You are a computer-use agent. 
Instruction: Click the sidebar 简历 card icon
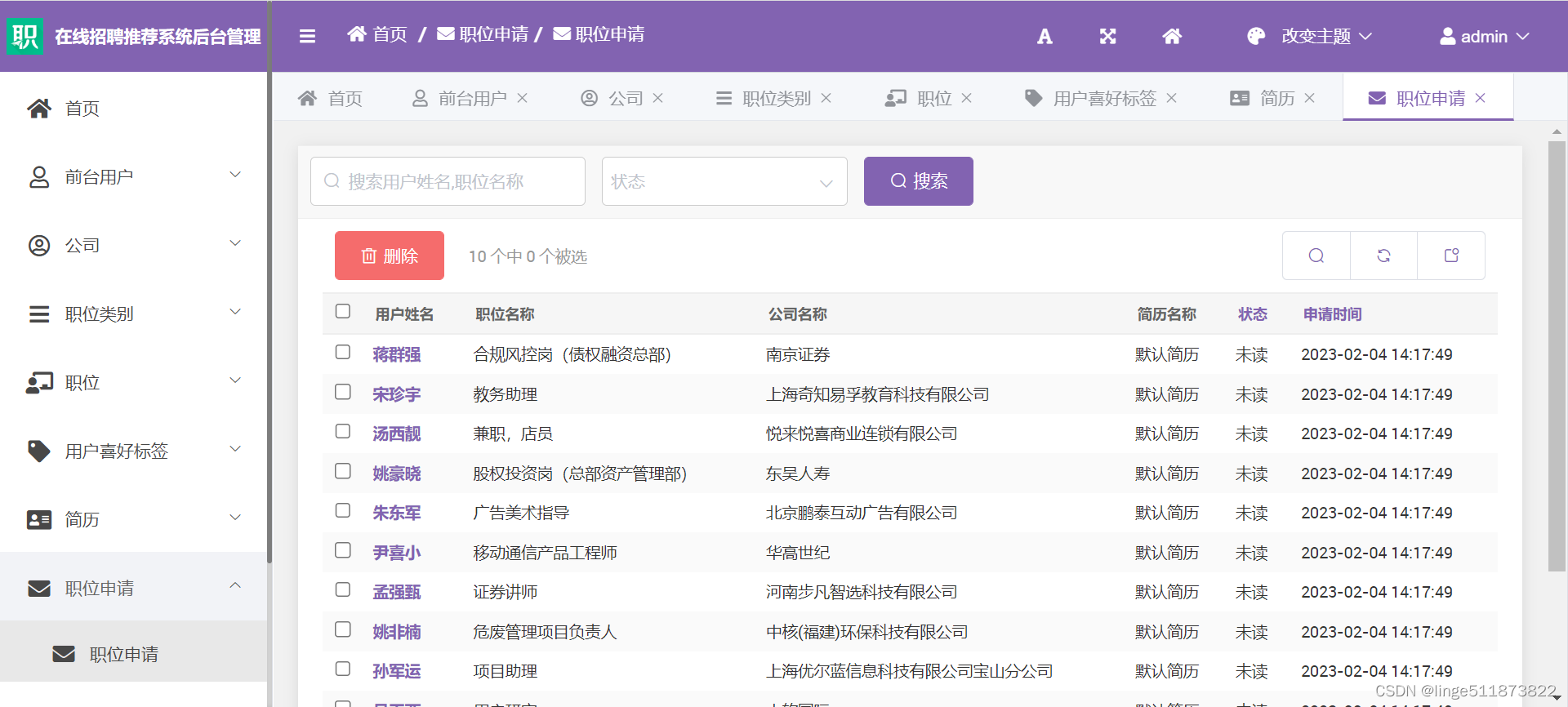tap(39, 519)
